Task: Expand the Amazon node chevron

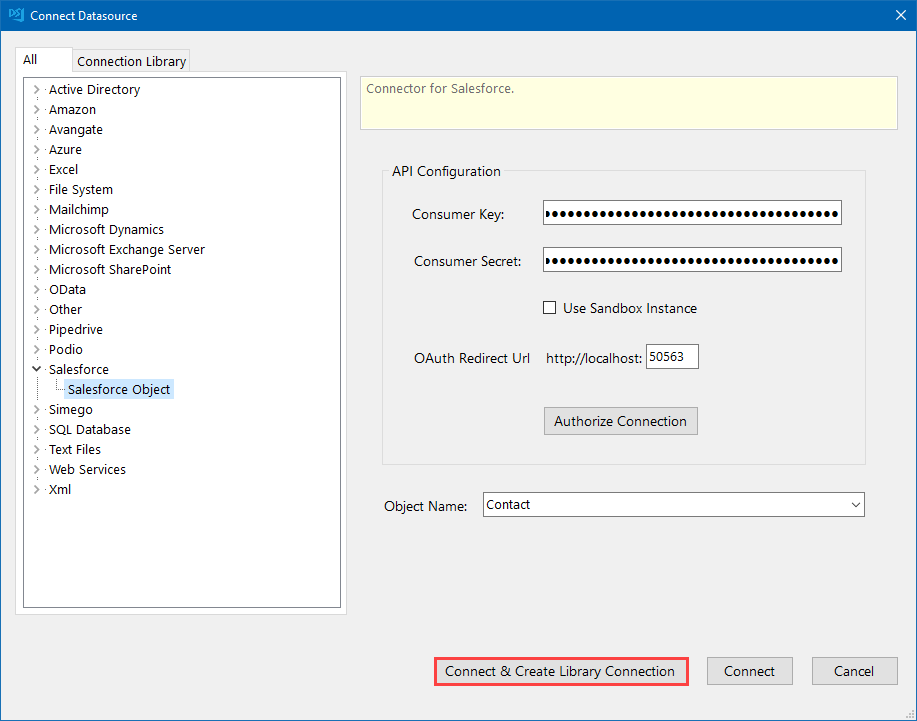Action: (x=36, y=109)
